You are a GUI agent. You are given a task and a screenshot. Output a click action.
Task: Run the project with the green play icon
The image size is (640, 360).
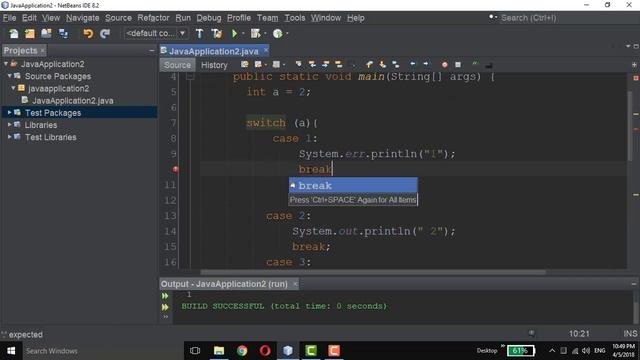pos(234,33)
